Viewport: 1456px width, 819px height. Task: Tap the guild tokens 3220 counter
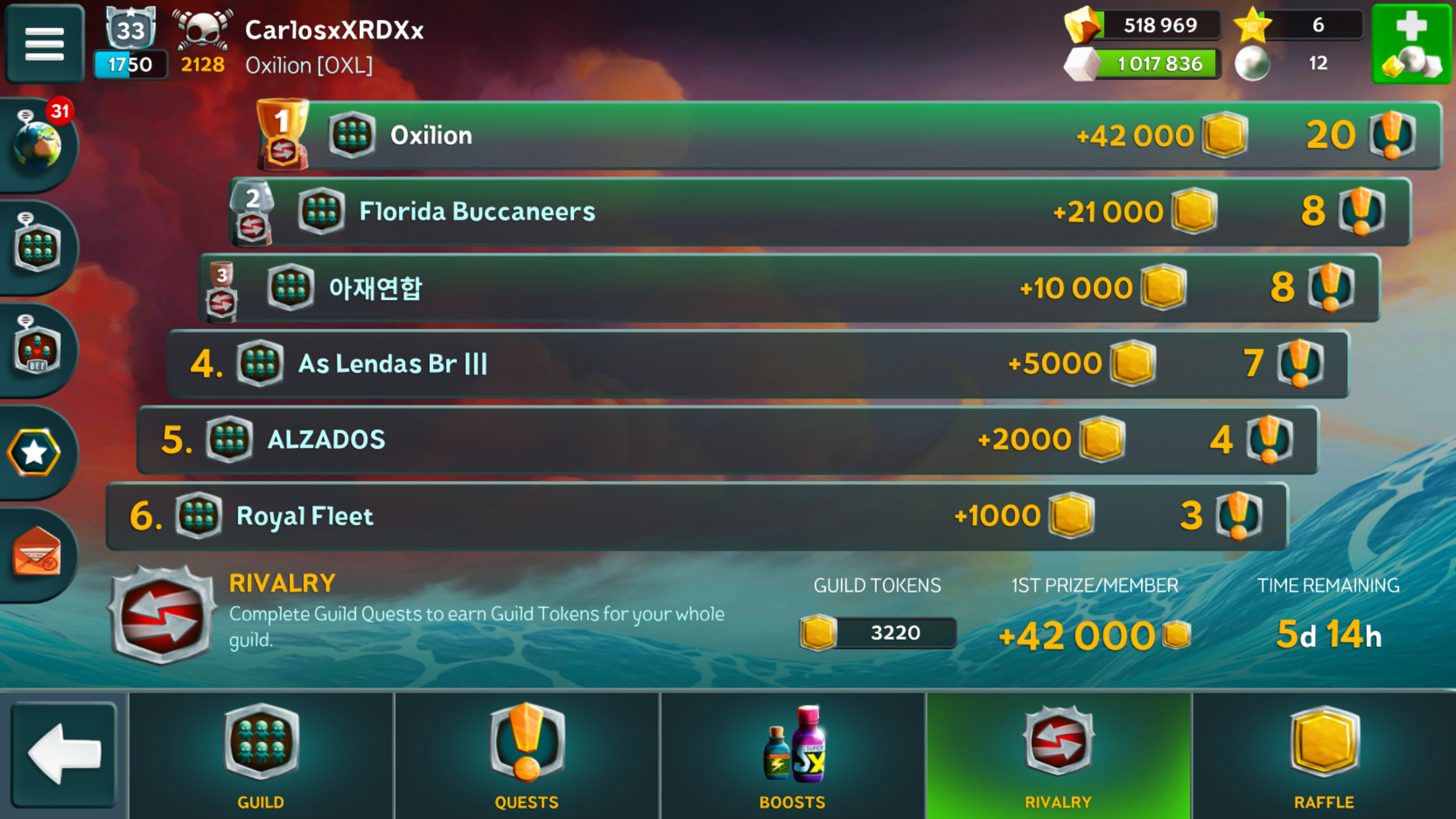point(878,632)
